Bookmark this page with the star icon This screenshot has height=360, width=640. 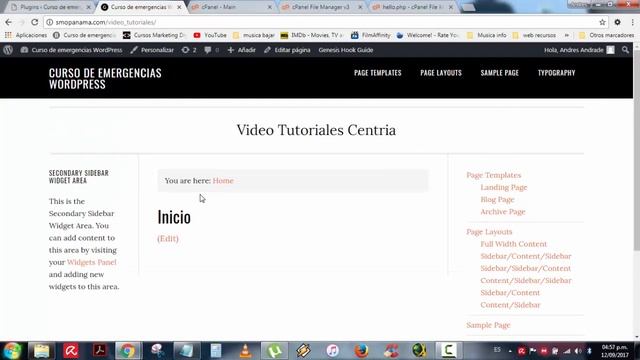click(x=602, y=22)
